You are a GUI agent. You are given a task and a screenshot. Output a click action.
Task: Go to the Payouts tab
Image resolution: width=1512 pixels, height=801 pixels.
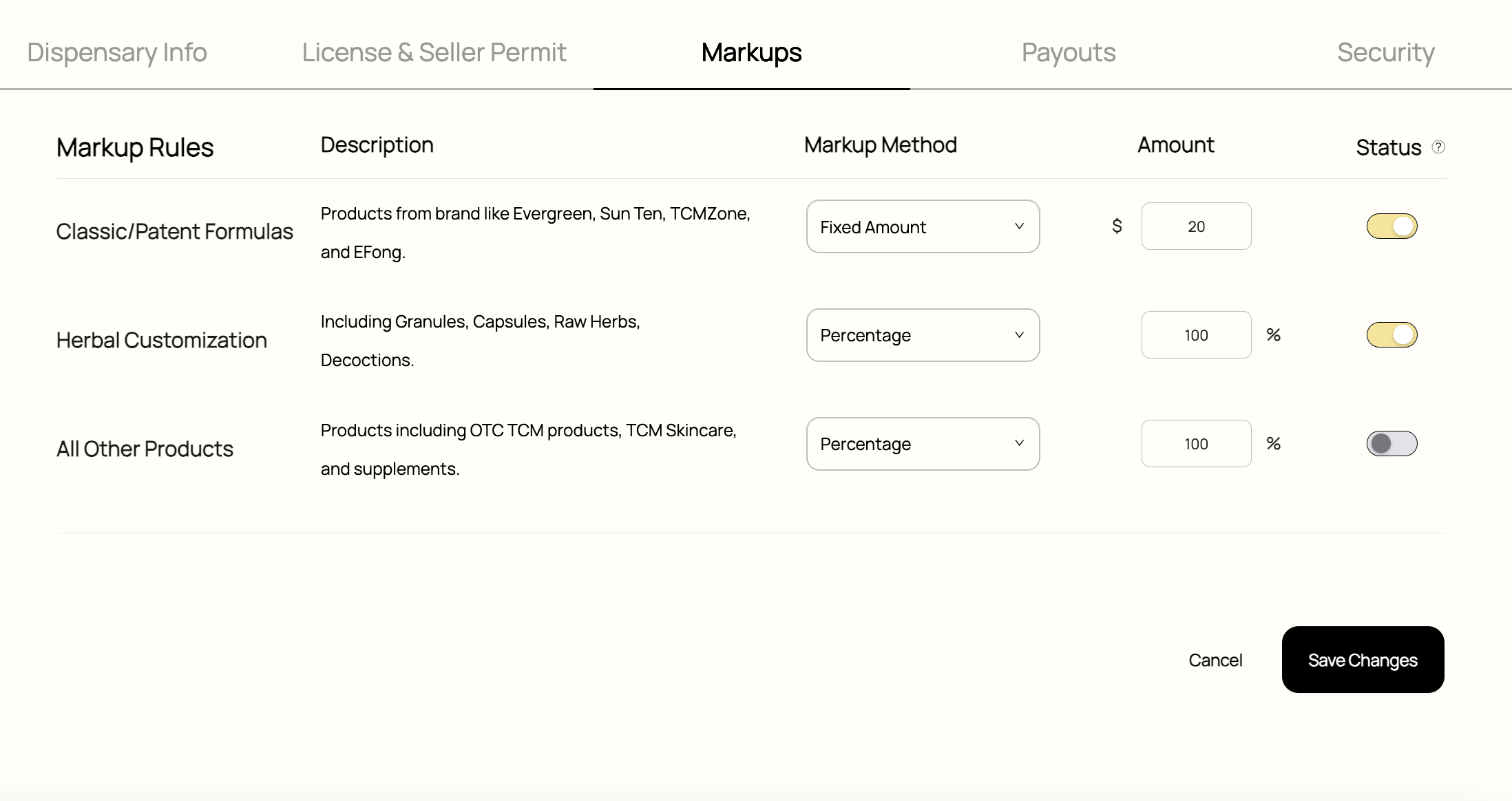click(1068, 52)
